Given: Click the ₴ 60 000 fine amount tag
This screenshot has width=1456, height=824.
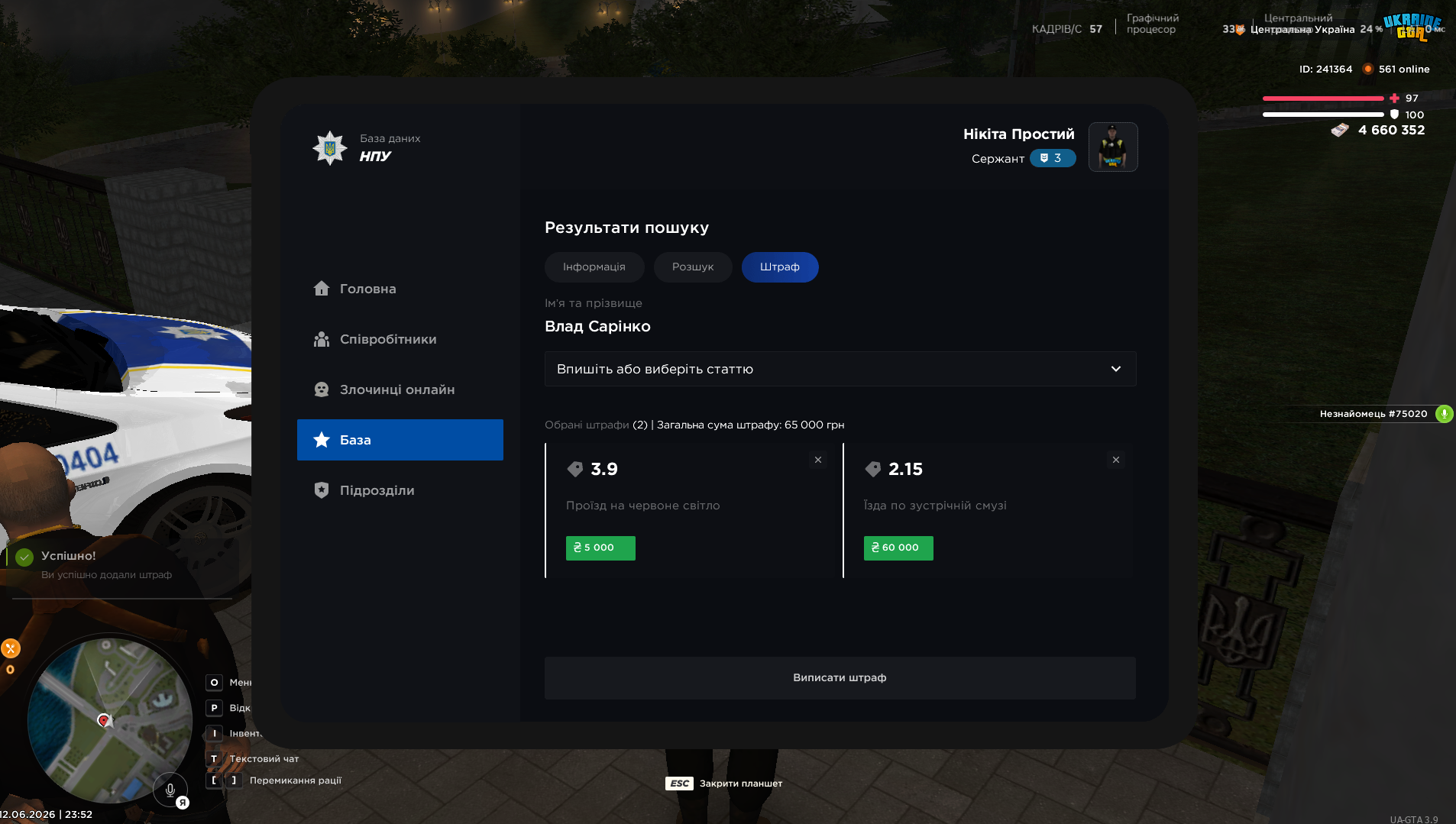Looking at the screenshot, I should [898, 548].
